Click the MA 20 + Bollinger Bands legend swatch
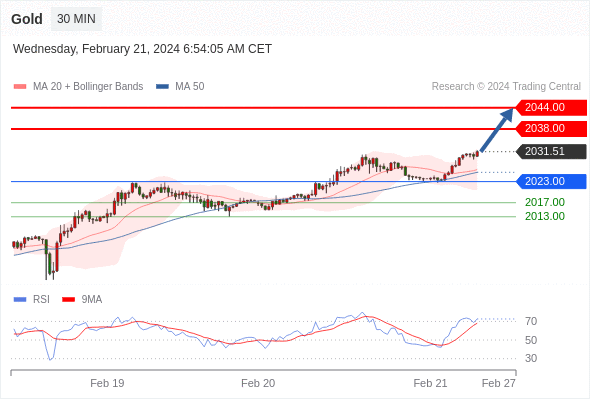This screenshot has width=590, height=400. [20, 87]
